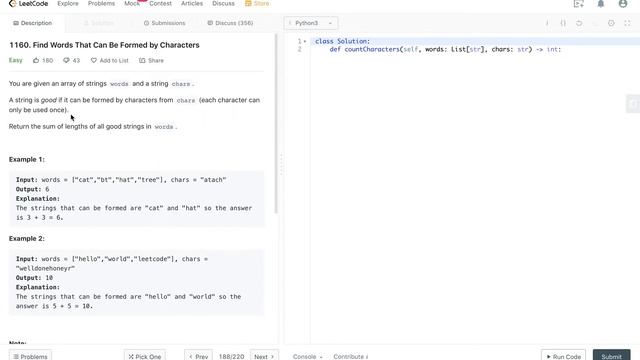640x360 pixels.
Task: Go to the next problem
Action: pyautogui.click(x=264, y=356)
